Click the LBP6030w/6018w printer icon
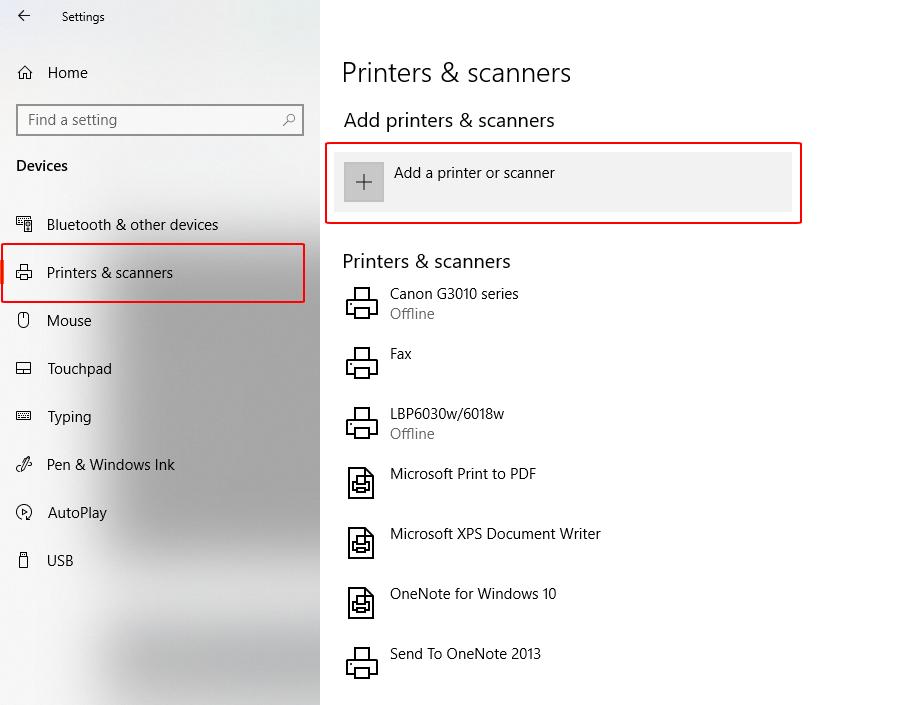The image size is (913, 705). click(362, 423)
